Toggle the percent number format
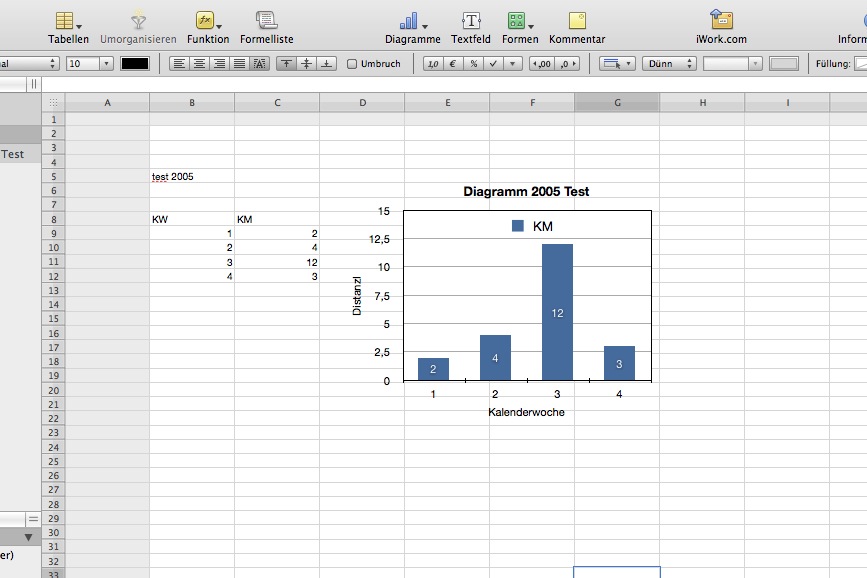The image size is (867, 578). click(473, 64)
